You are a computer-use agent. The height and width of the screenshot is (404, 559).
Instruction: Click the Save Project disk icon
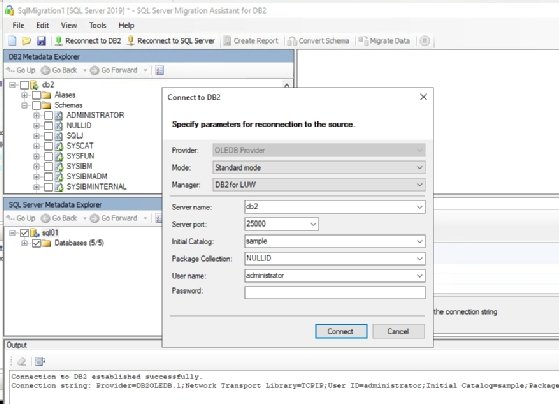tap(41, 41)
